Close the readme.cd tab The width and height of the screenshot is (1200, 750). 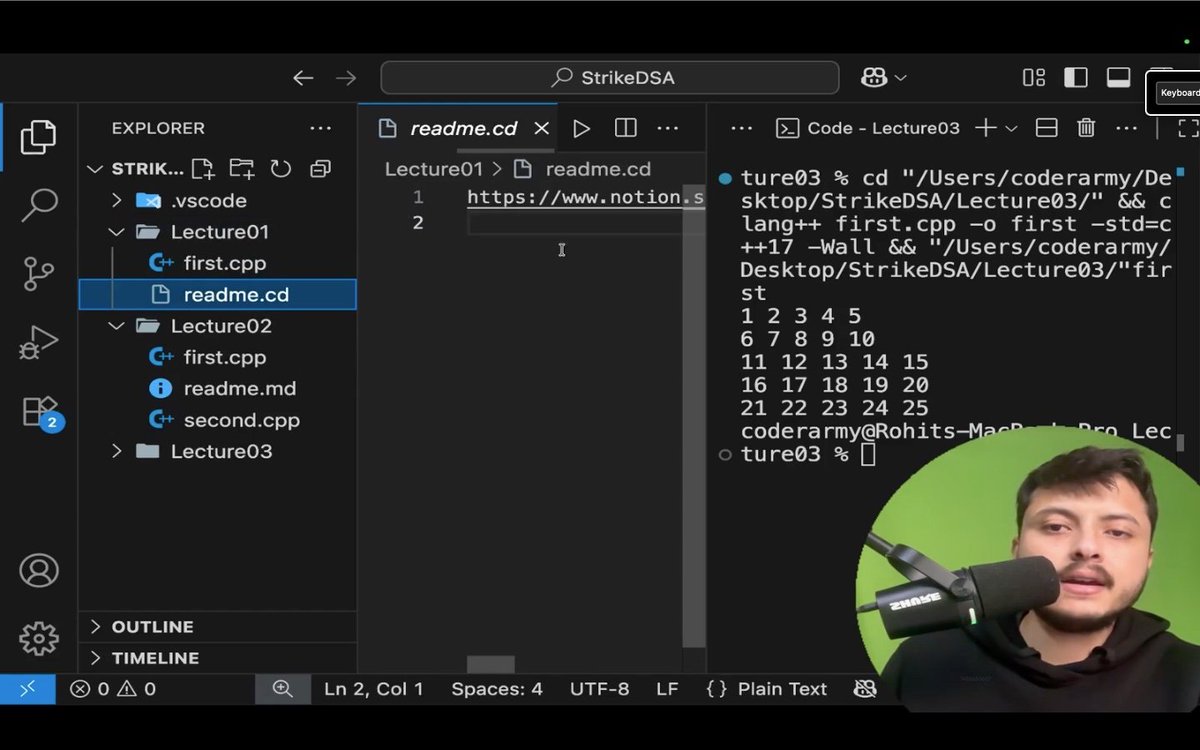tap(541, 128)
